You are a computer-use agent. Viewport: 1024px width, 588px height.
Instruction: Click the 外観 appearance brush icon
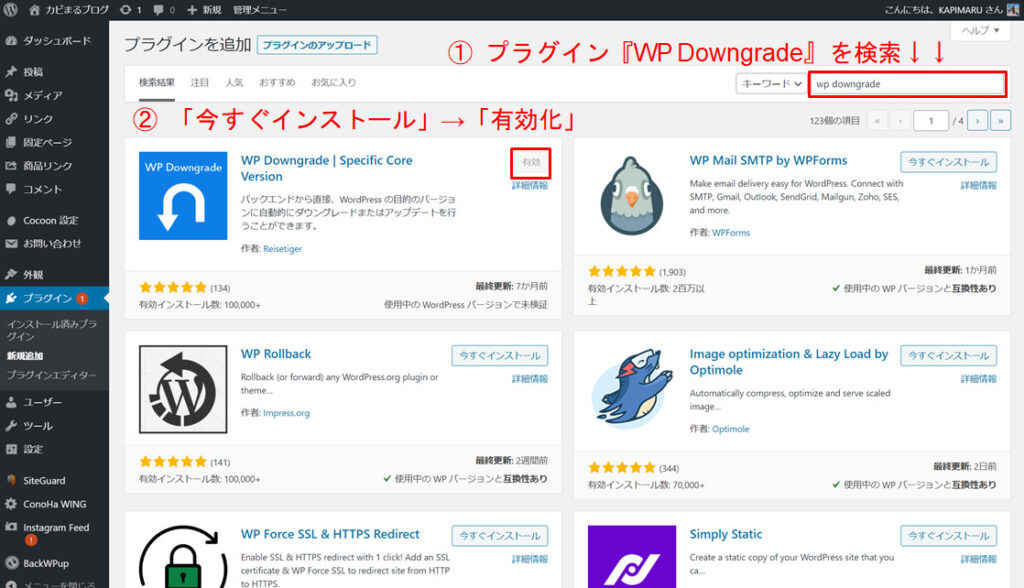(11, 274)
